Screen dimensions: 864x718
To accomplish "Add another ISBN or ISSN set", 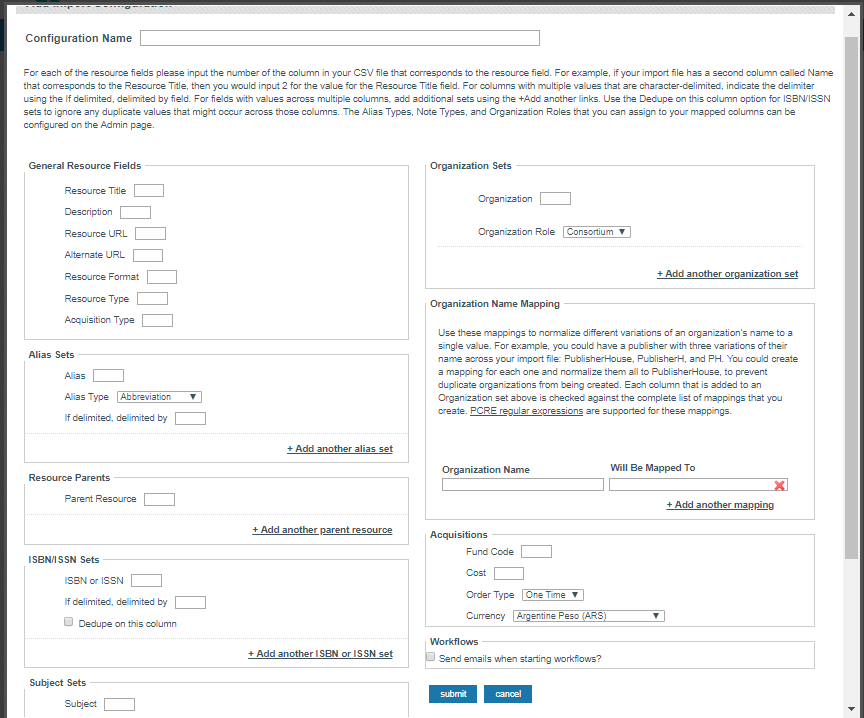I will tap(320, 654).
